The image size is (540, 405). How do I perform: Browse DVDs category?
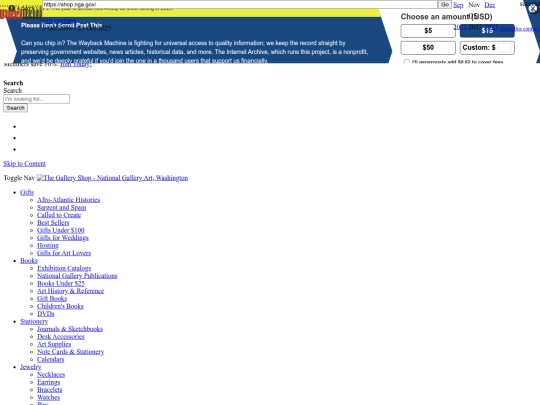(46, 313)
